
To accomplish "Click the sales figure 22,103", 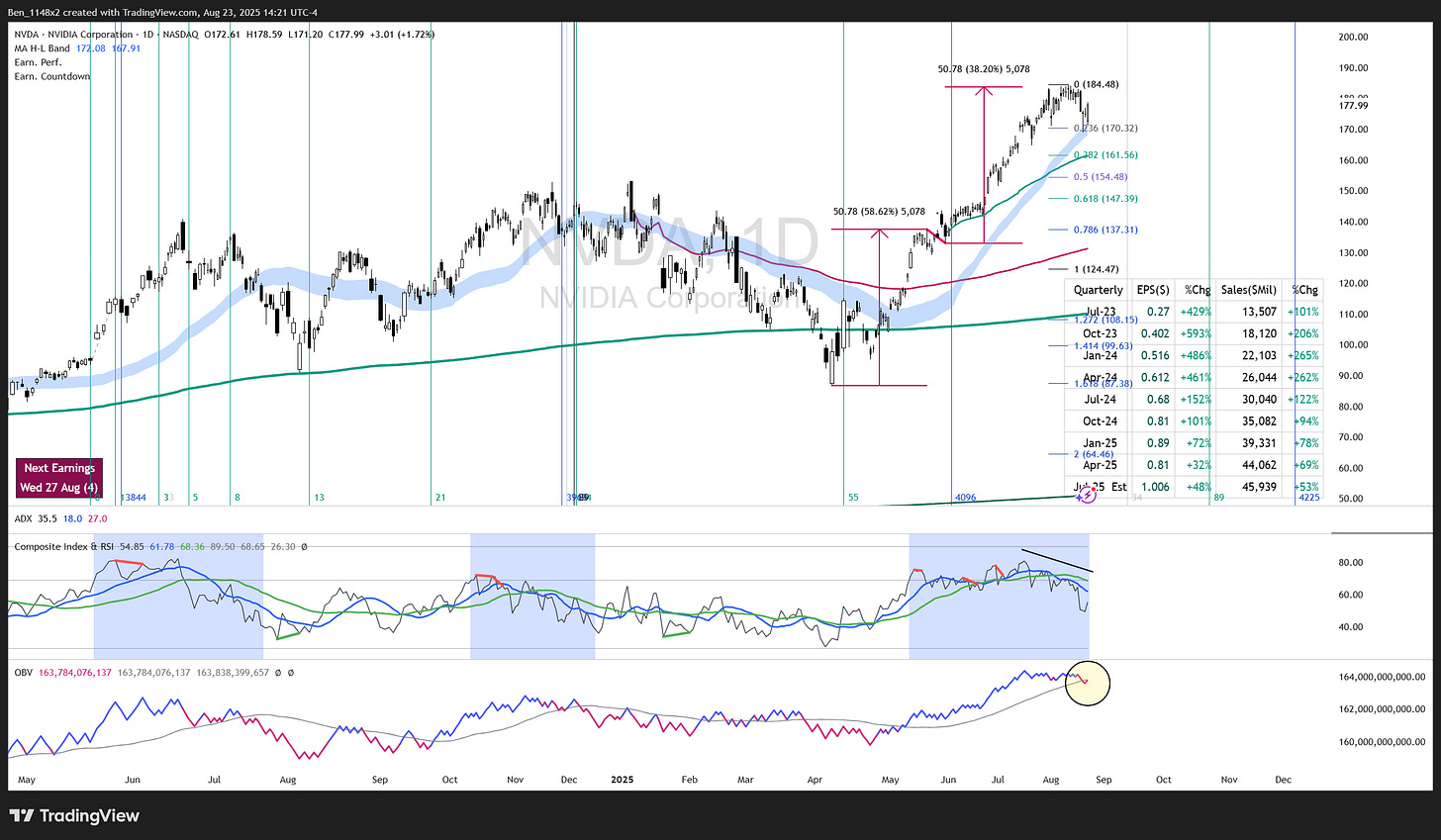I will (1260, 355).
